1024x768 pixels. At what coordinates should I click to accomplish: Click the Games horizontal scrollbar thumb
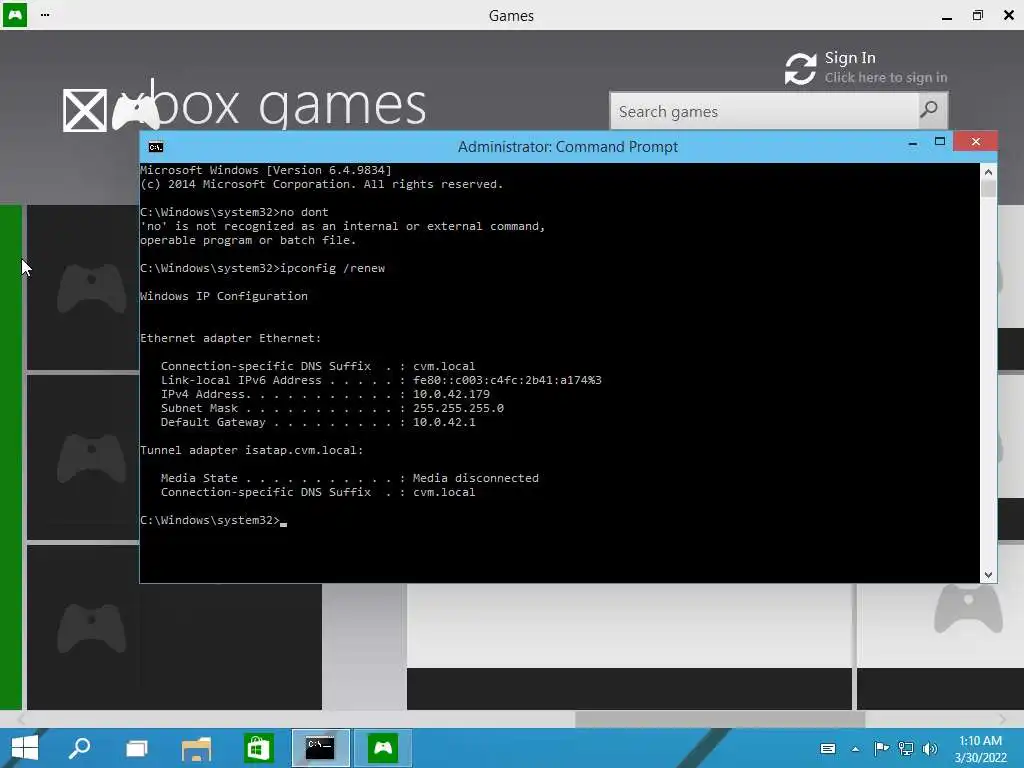tap(720, 719)
